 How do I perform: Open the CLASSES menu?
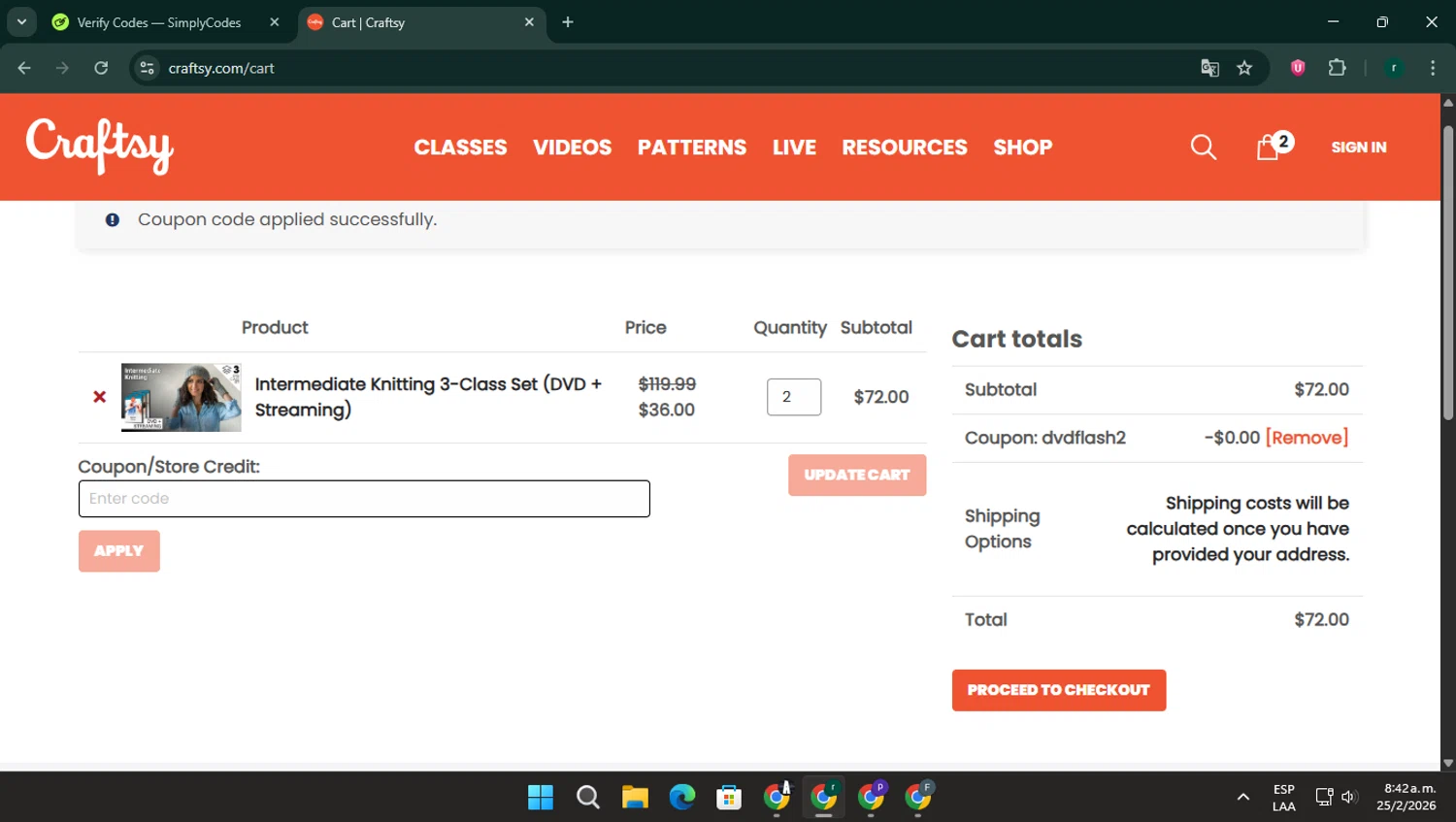click(460, 148)
